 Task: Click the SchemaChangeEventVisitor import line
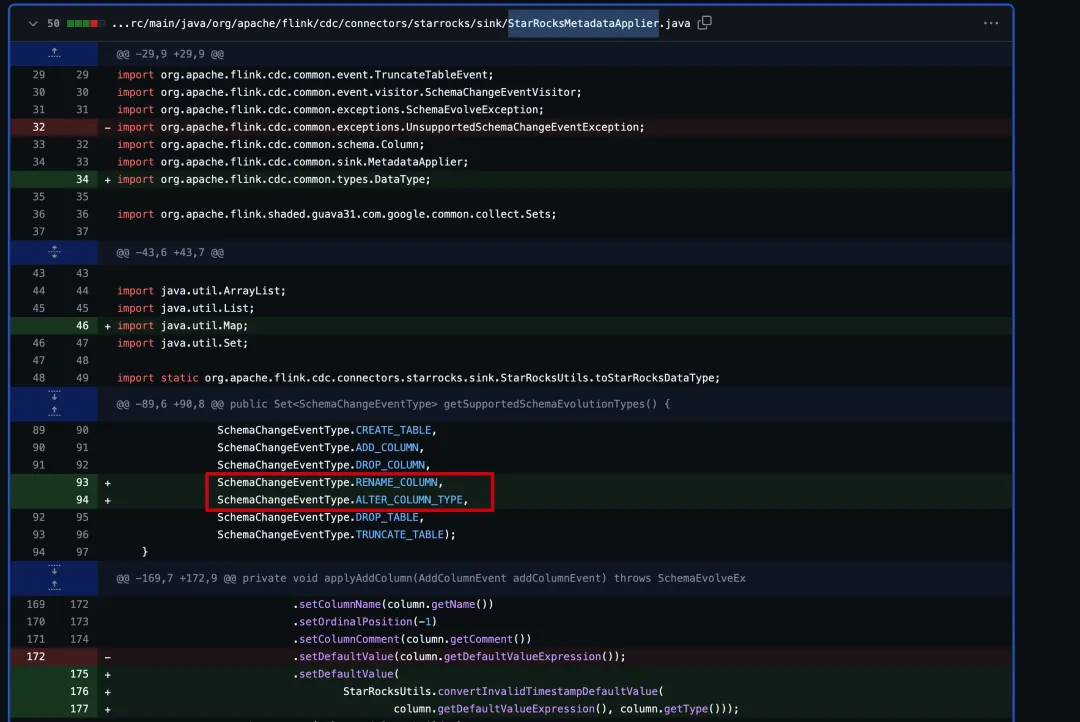(349, 92)
